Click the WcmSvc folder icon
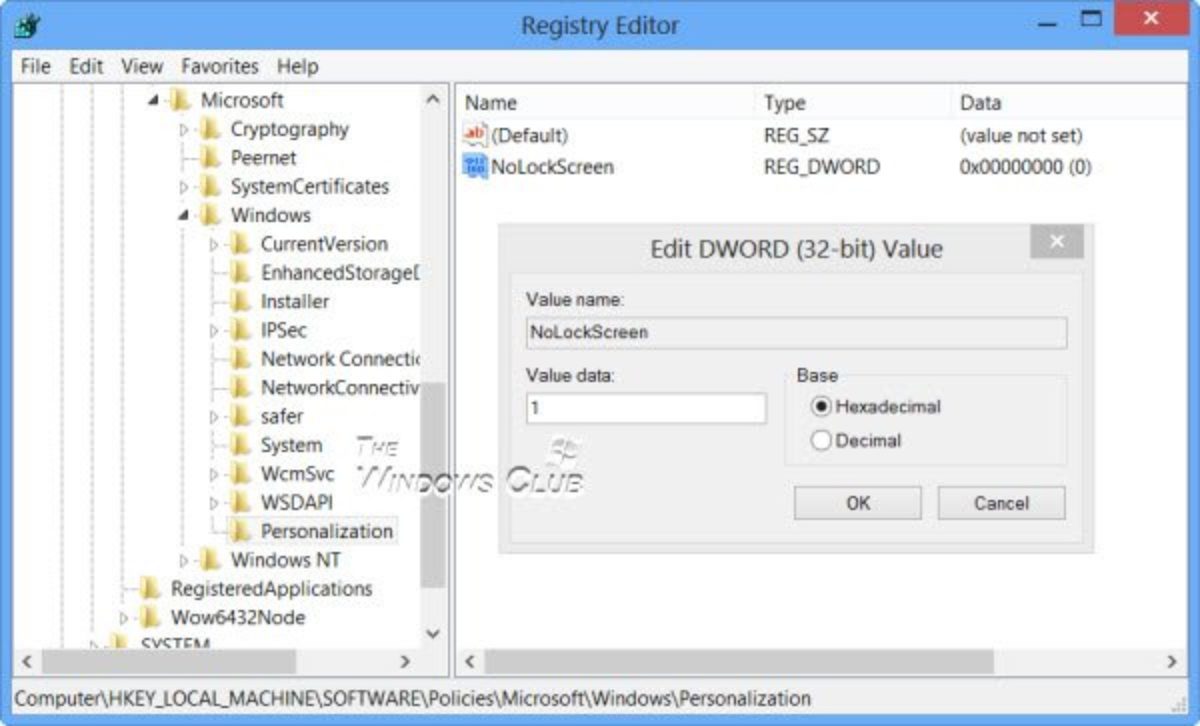The image size is (1200, 726). [x=240, y=474]
